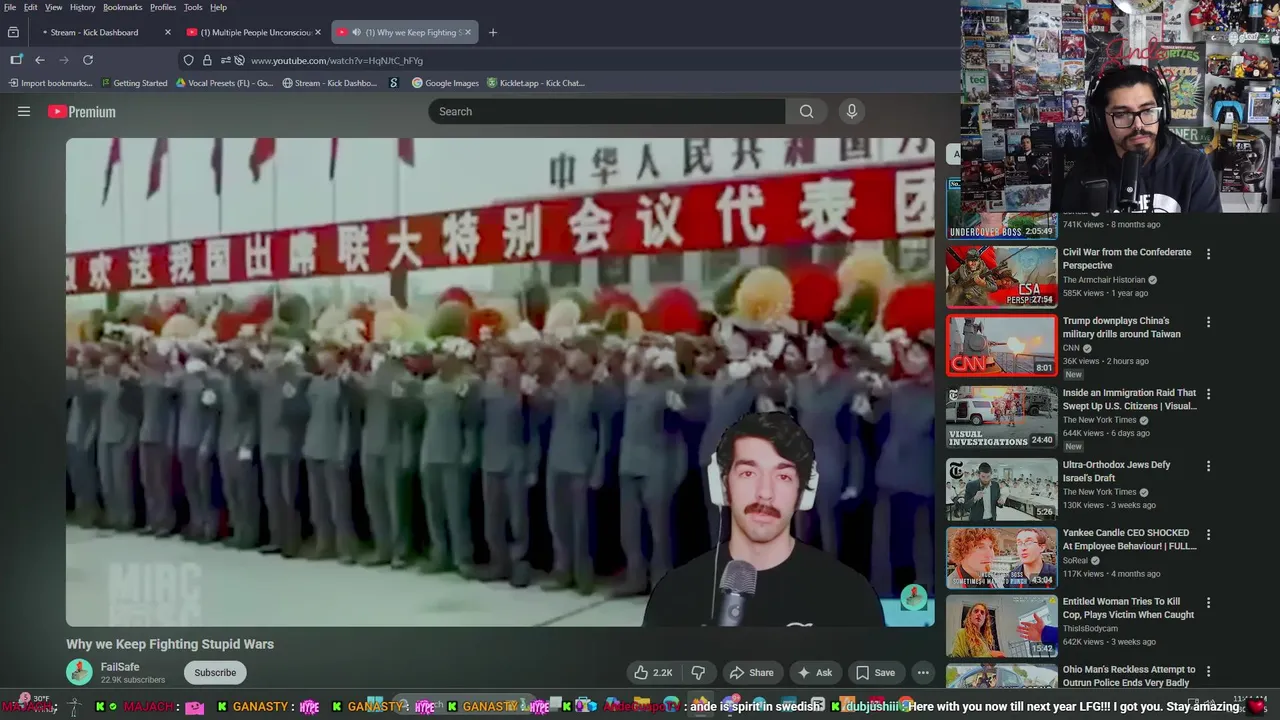Image resolution: width=1280 pixels, height=720 pixels.
Task: Go forward one page in the browser
Action: coord(64,60)
